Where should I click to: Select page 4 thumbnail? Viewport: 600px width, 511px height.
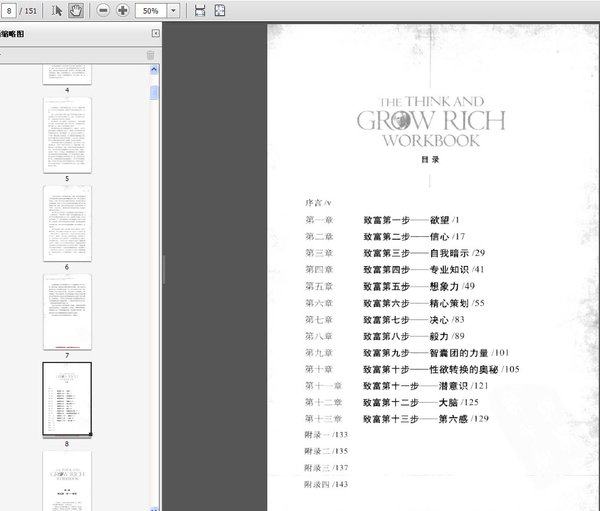67,75
